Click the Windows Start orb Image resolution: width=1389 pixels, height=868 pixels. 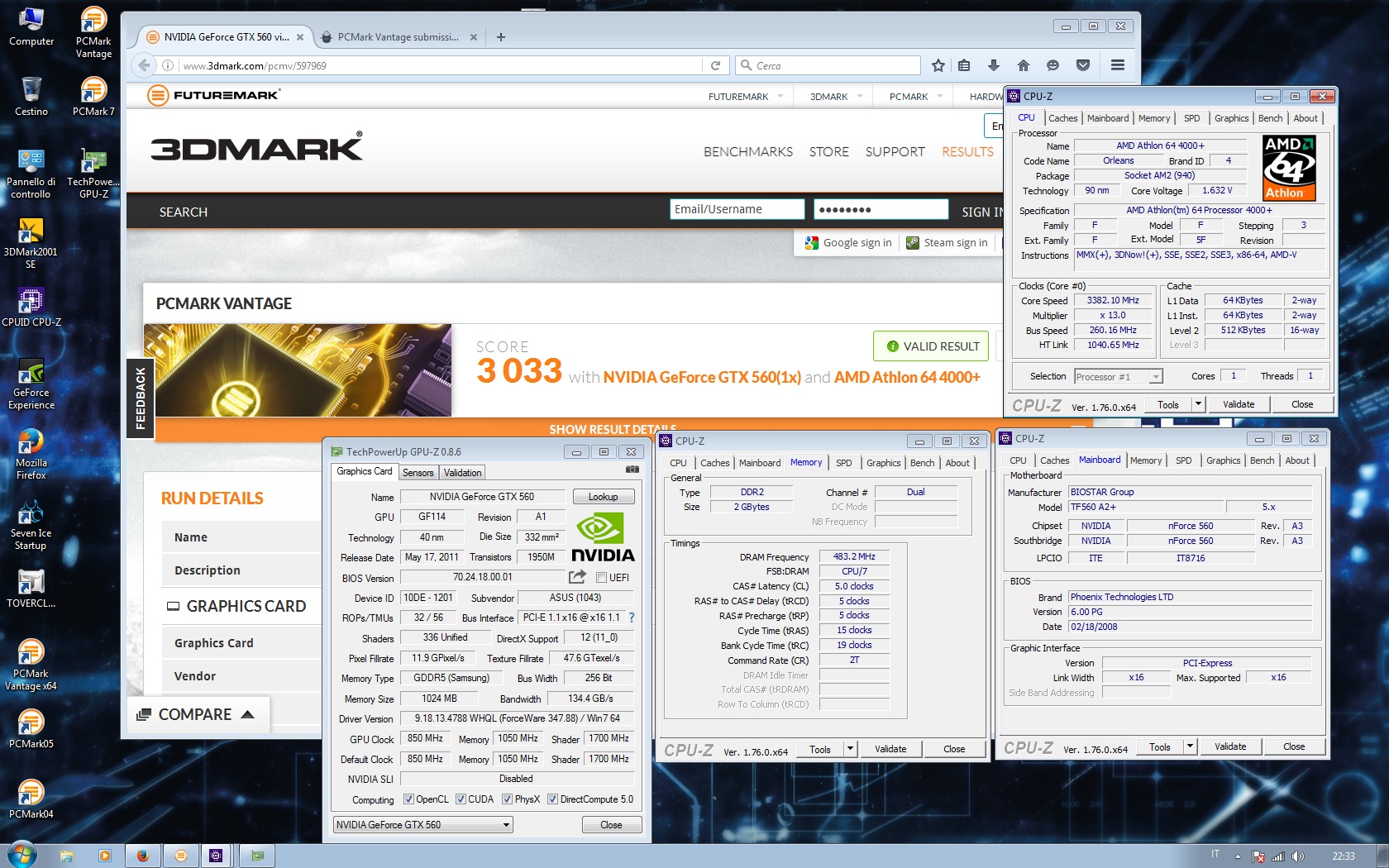coord(22,854)
